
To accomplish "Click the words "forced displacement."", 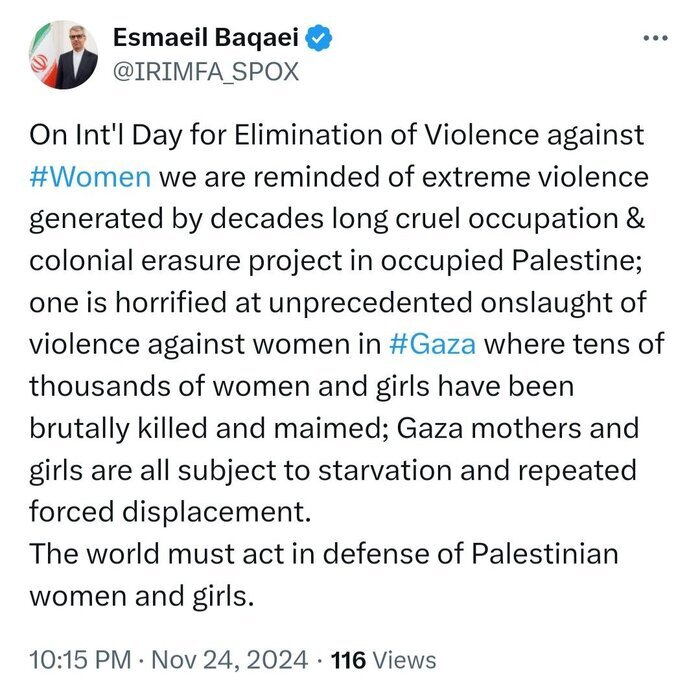I will tap(171, 514).
